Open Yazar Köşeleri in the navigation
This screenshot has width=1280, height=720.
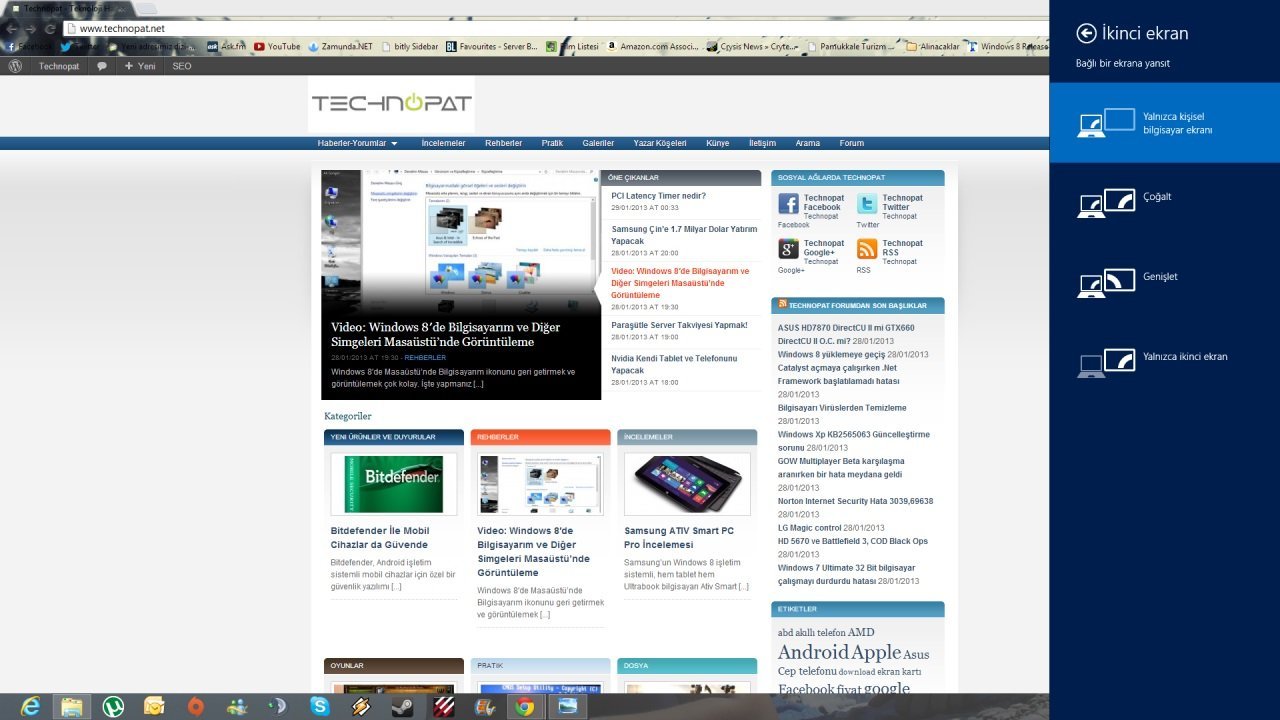[660, 143]
